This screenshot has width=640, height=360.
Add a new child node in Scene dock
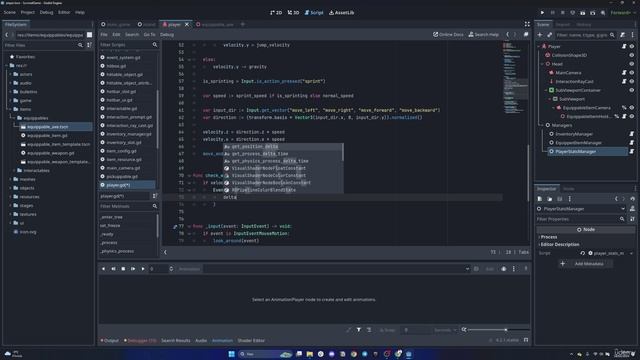coord(540,35)
